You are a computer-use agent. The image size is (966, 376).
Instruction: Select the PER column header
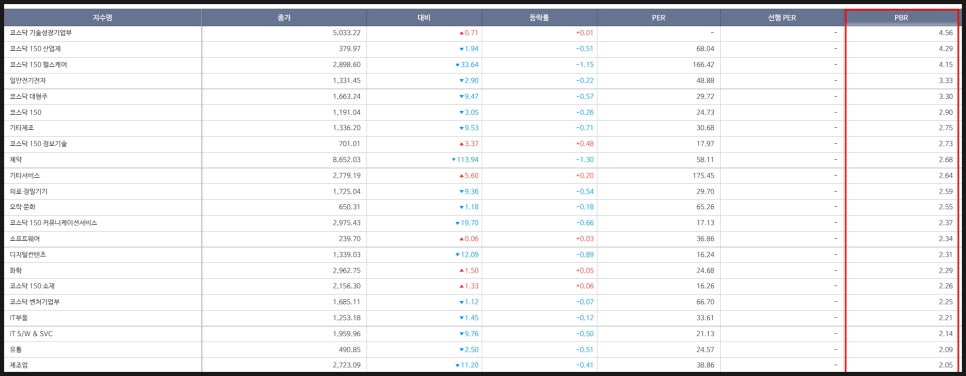[x=659, y=18]
